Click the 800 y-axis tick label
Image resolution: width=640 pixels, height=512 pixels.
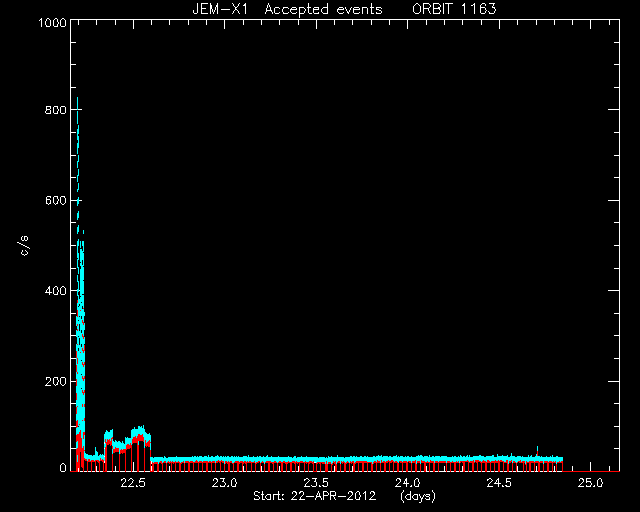tap(56, 110)
